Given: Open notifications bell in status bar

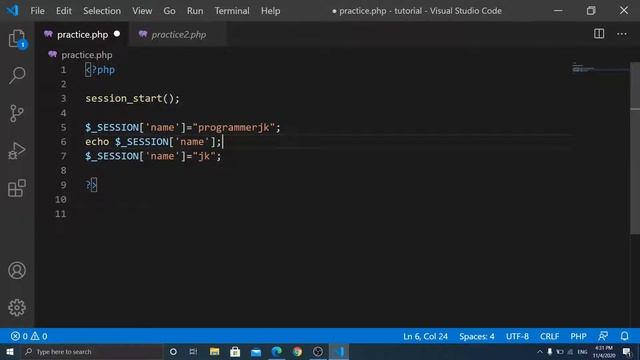Looking at the screenshot, I should 624,336.
